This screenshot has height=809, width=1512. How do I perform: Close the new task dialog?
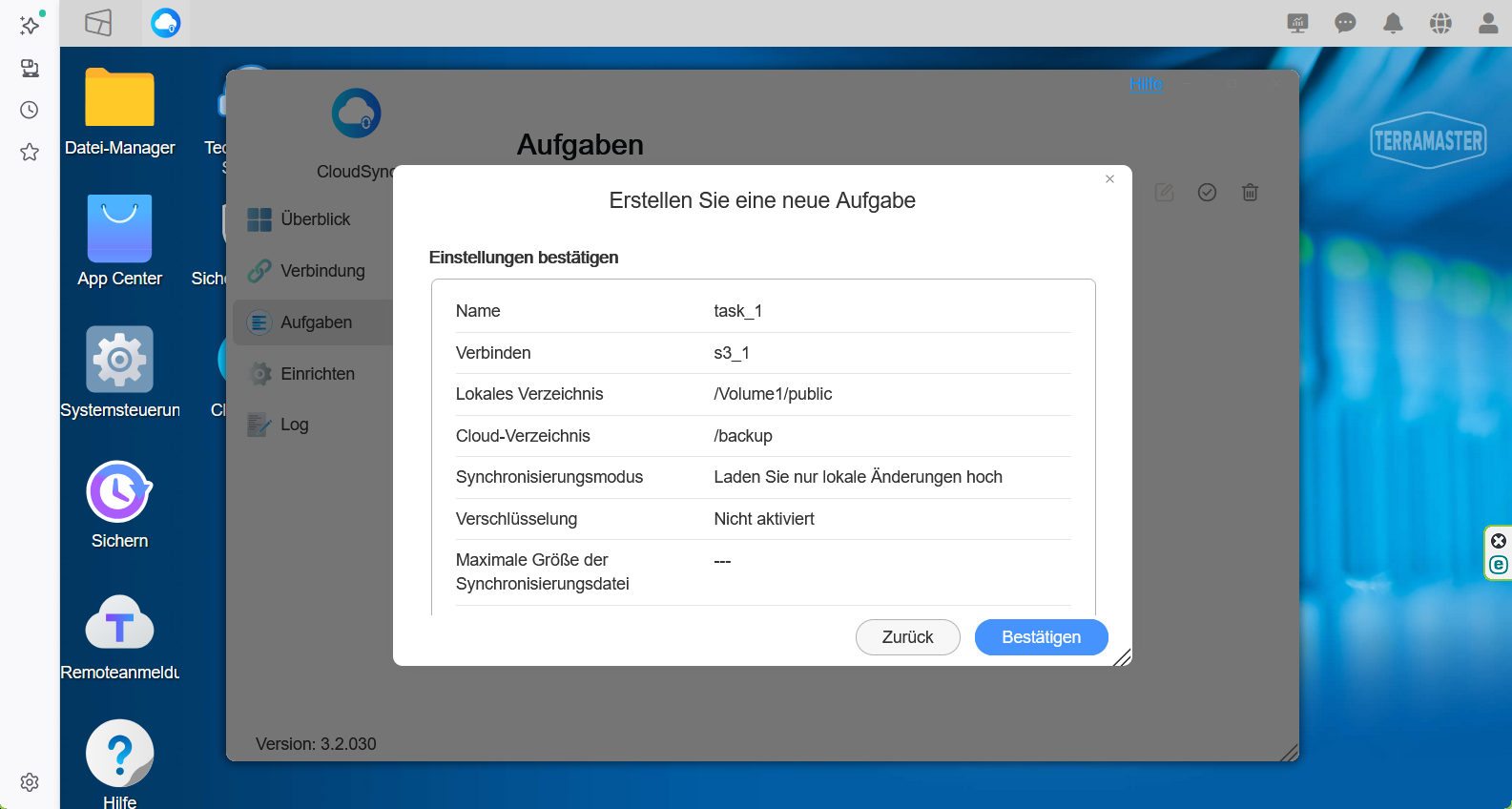pyautogui.click(x=1109, y=178)
